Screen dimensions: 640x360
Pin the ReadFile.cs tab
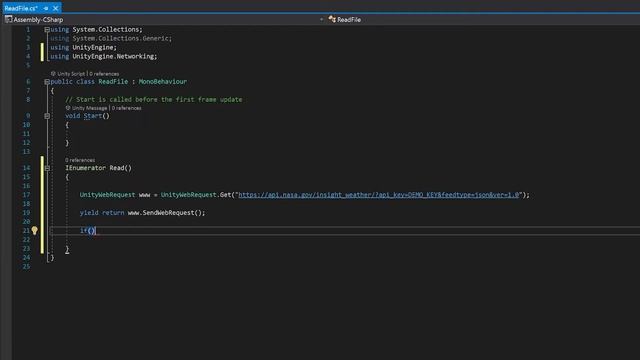click(x=46, y=8)
